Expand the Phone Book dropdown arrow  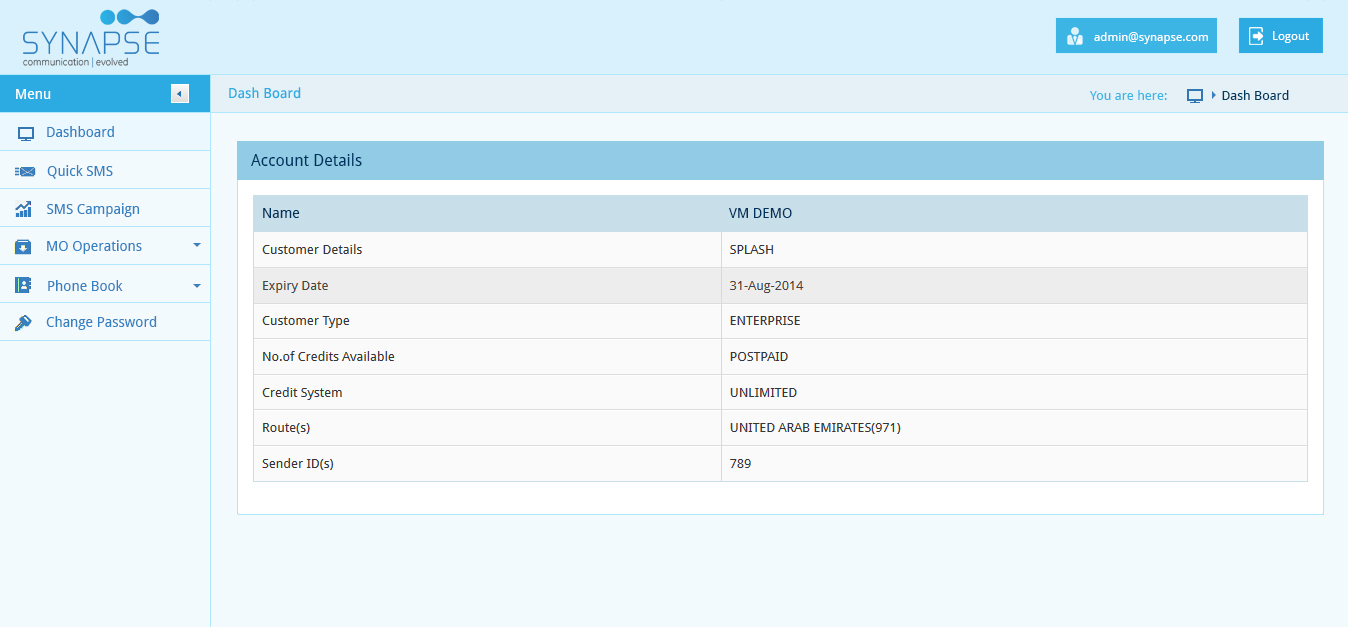coord(196,285)
